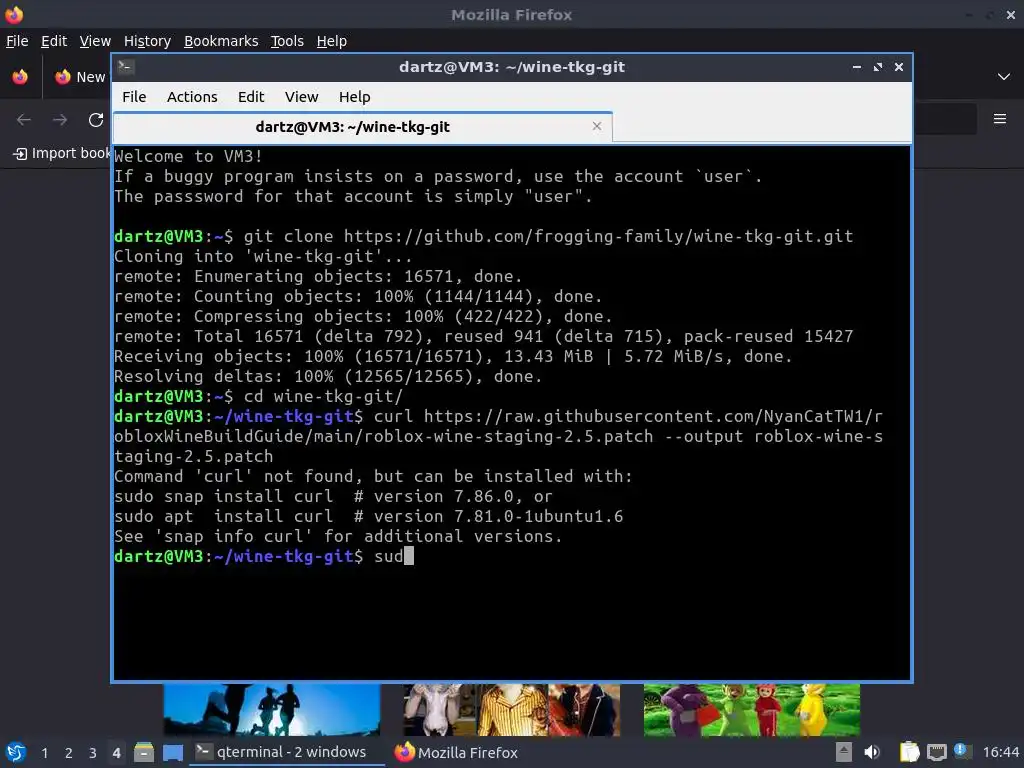Open removable media tray icon

844,752
